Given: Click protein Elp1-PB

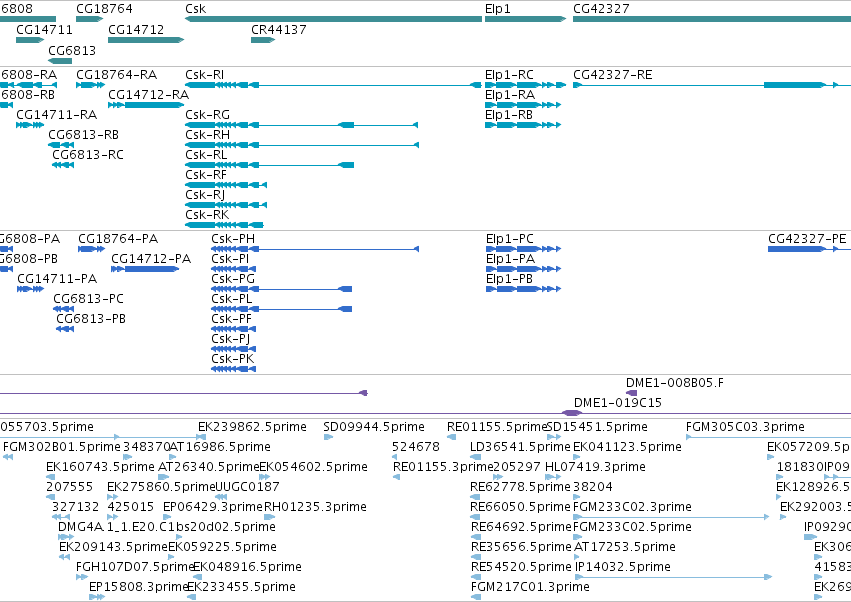Looking at the screenshot, I should pyautogui.click(x=509, y=279).
